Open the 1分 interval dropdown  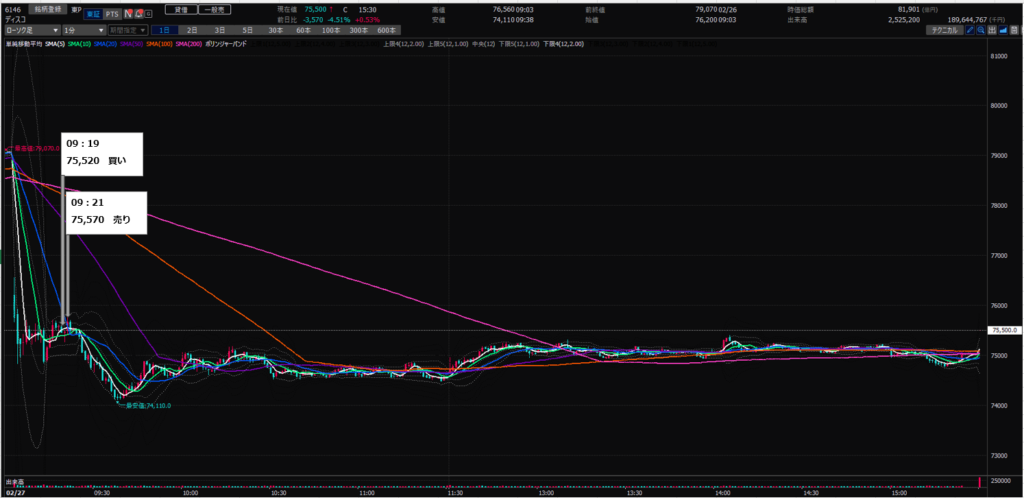pyautogui.click(x=83, y=32)
